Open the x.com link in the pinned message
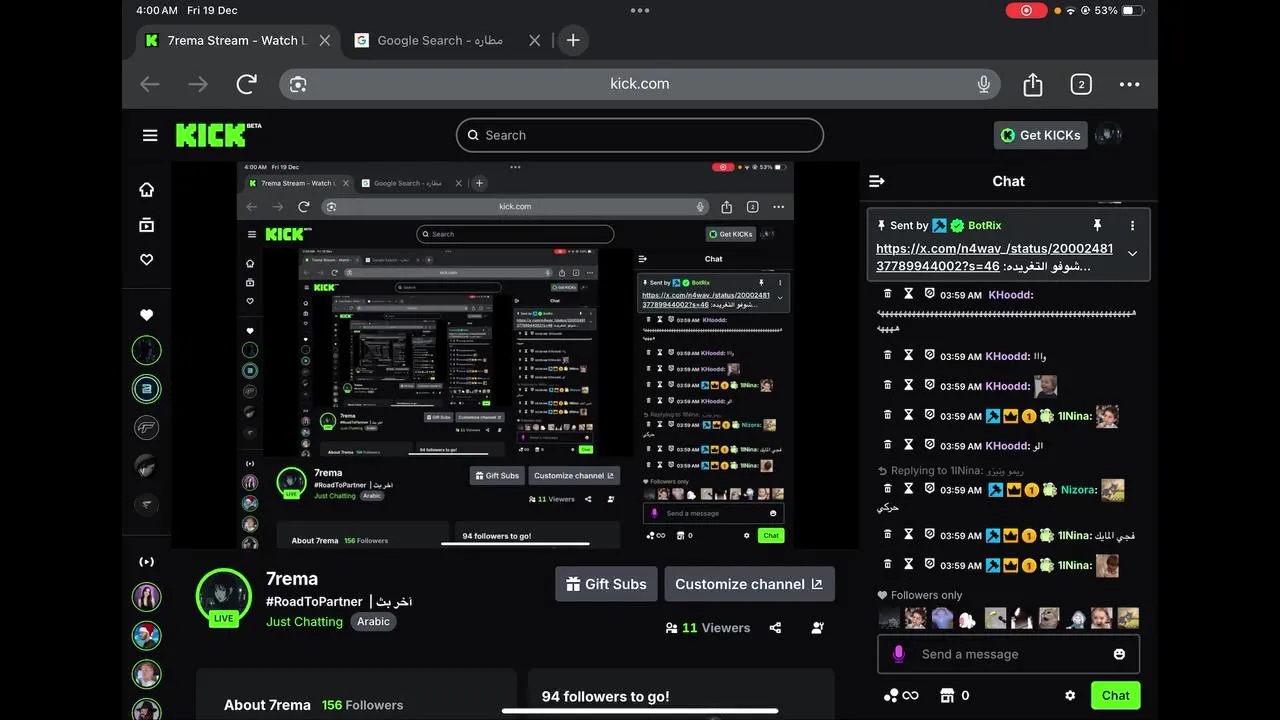The height and width of the screenshot is (720, 1280). (994, 257)
